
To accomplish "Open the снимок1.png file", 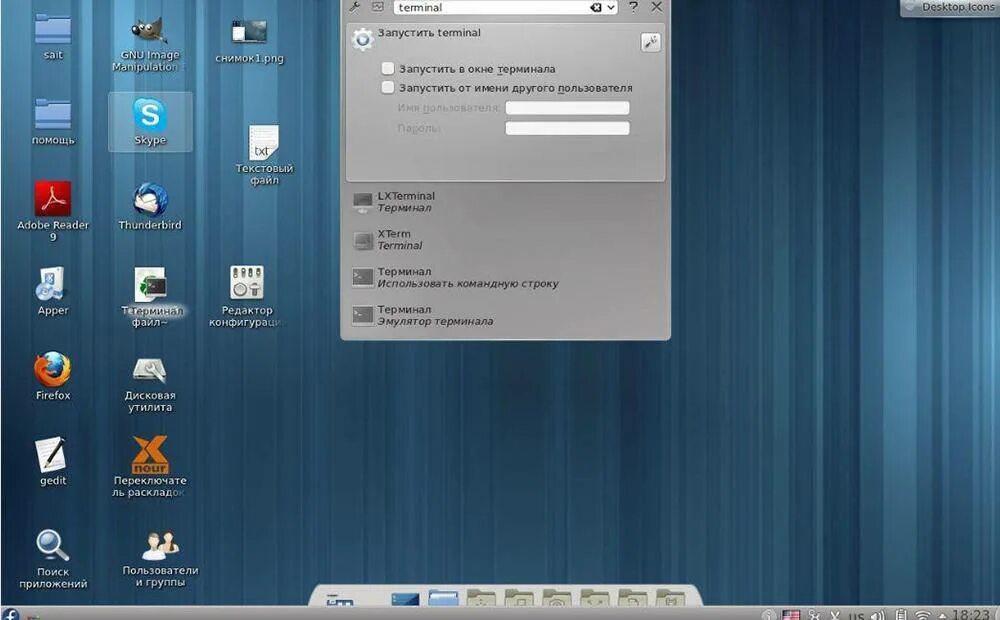I will pyautogui.click(x=249, y=40).
